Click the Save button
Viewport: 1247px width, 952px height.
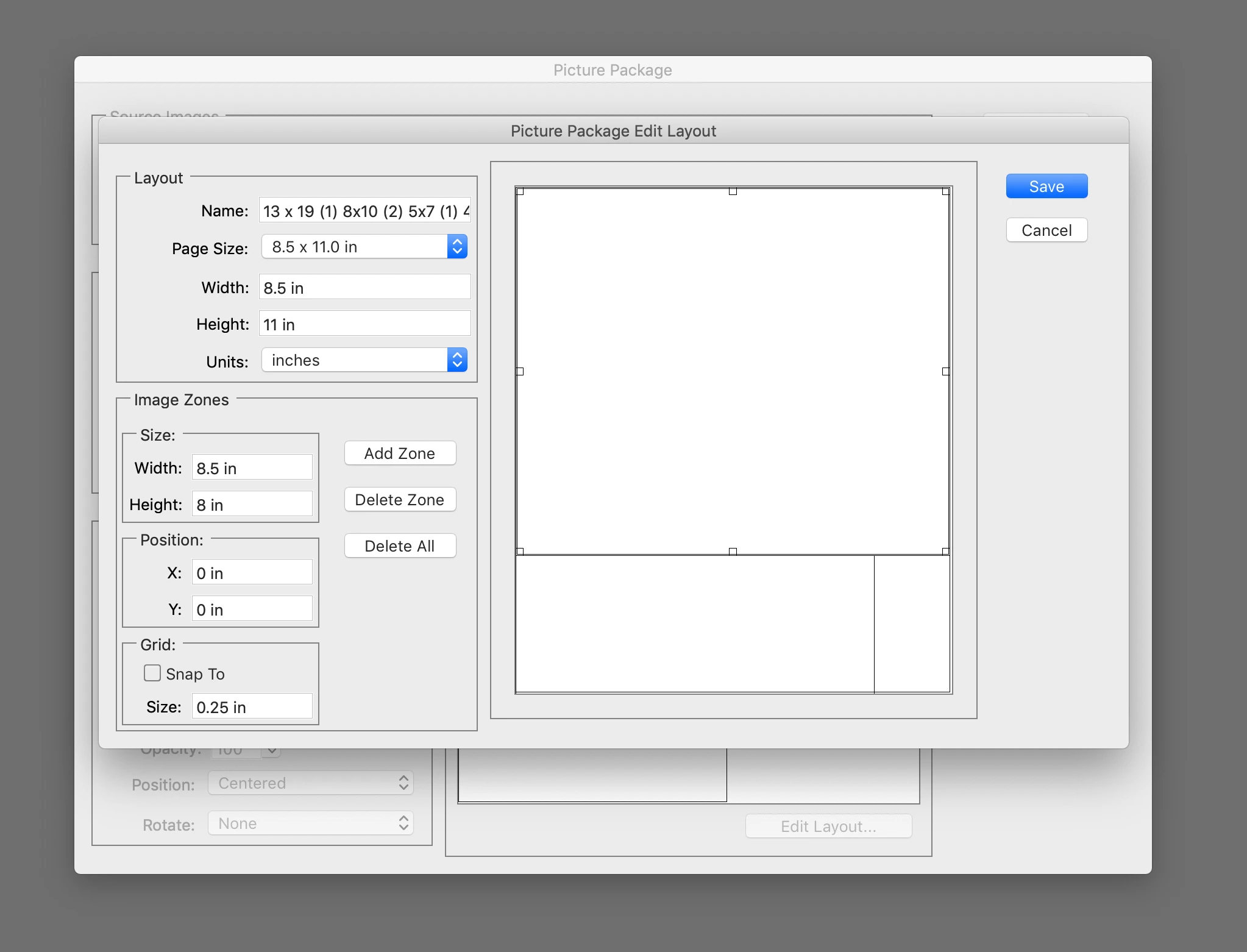click(1046, 186)
